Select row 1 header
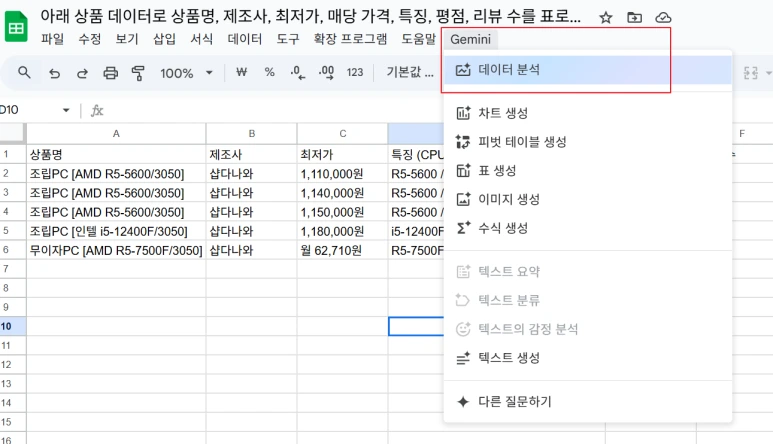The width and height of the screenshot is (773, 444). pyautogui.click(x=13, y=154)
